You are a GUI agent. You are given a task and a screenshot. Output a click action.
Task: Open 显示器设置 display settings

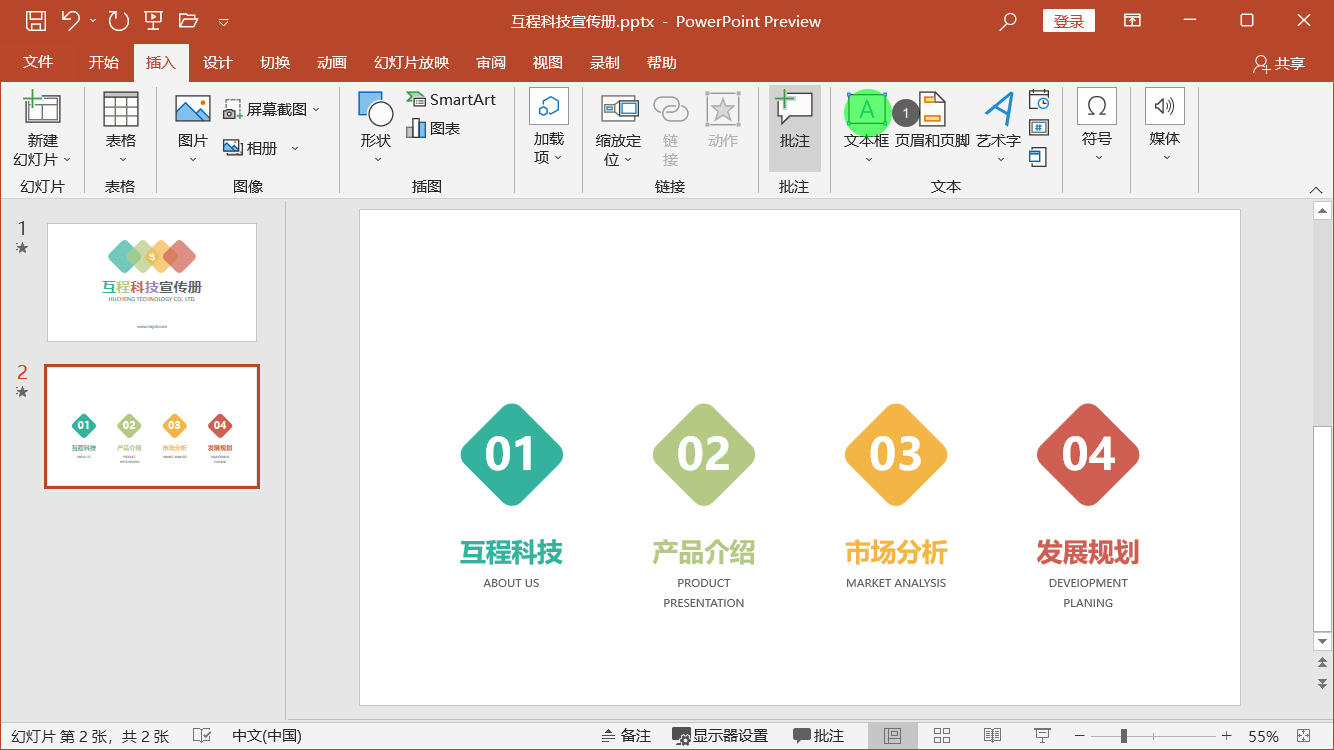point(720,736)
